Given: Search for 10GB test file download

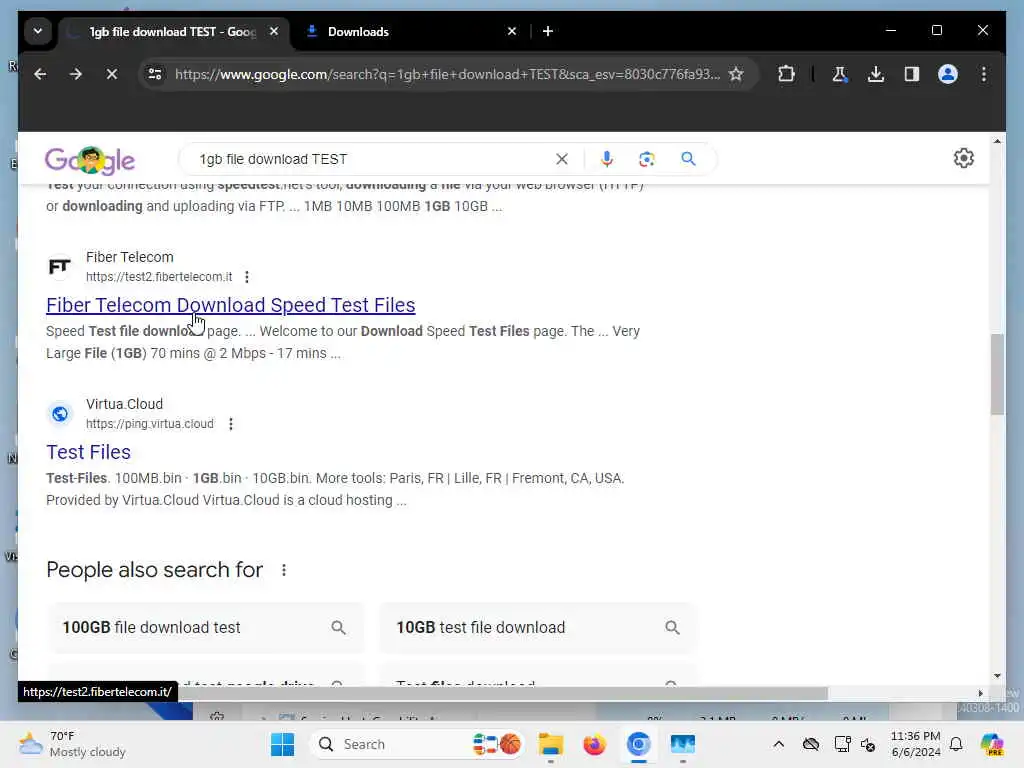Looking at the screenshot, I should (x=537, y=628).
